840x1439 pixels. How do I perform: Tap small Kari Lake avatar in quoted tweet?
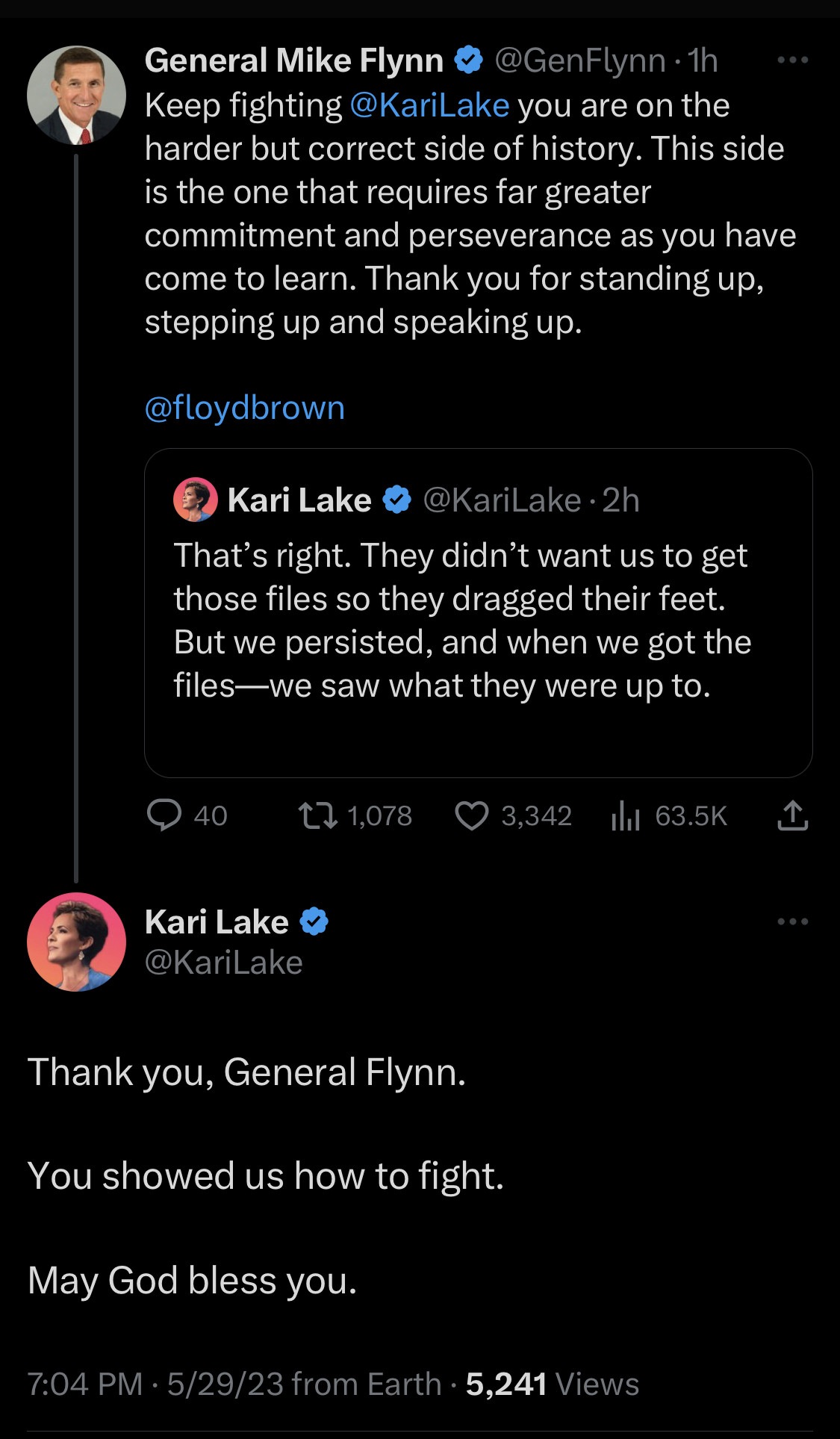[196, 500]
